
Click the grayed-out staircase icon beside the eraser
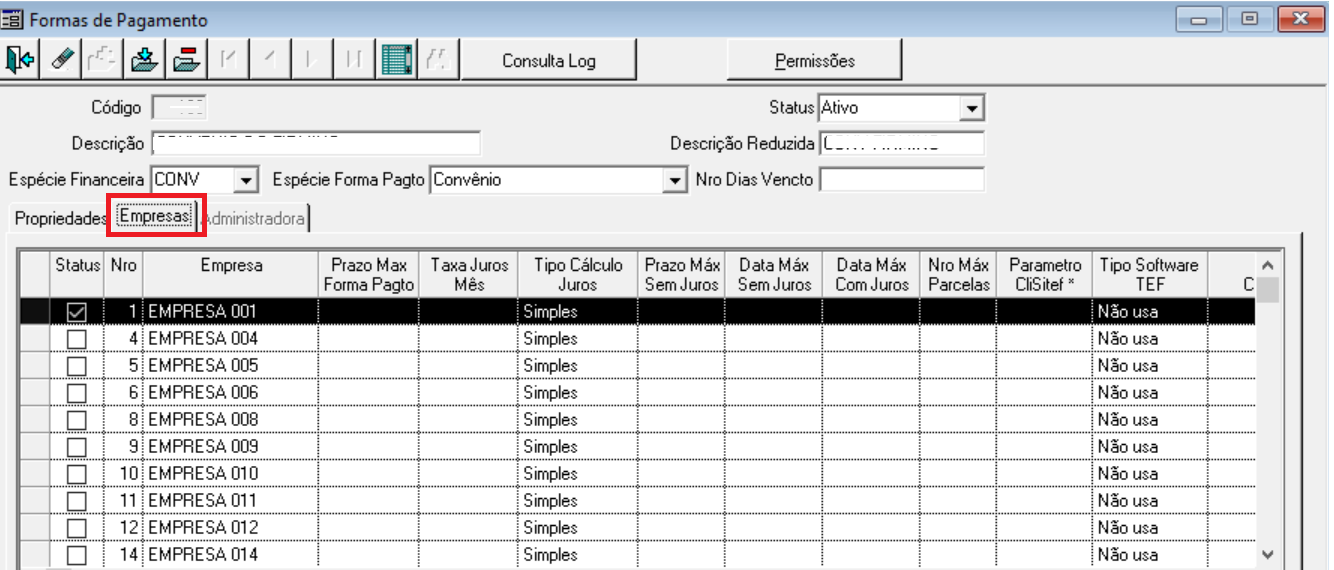click(103, 60)
